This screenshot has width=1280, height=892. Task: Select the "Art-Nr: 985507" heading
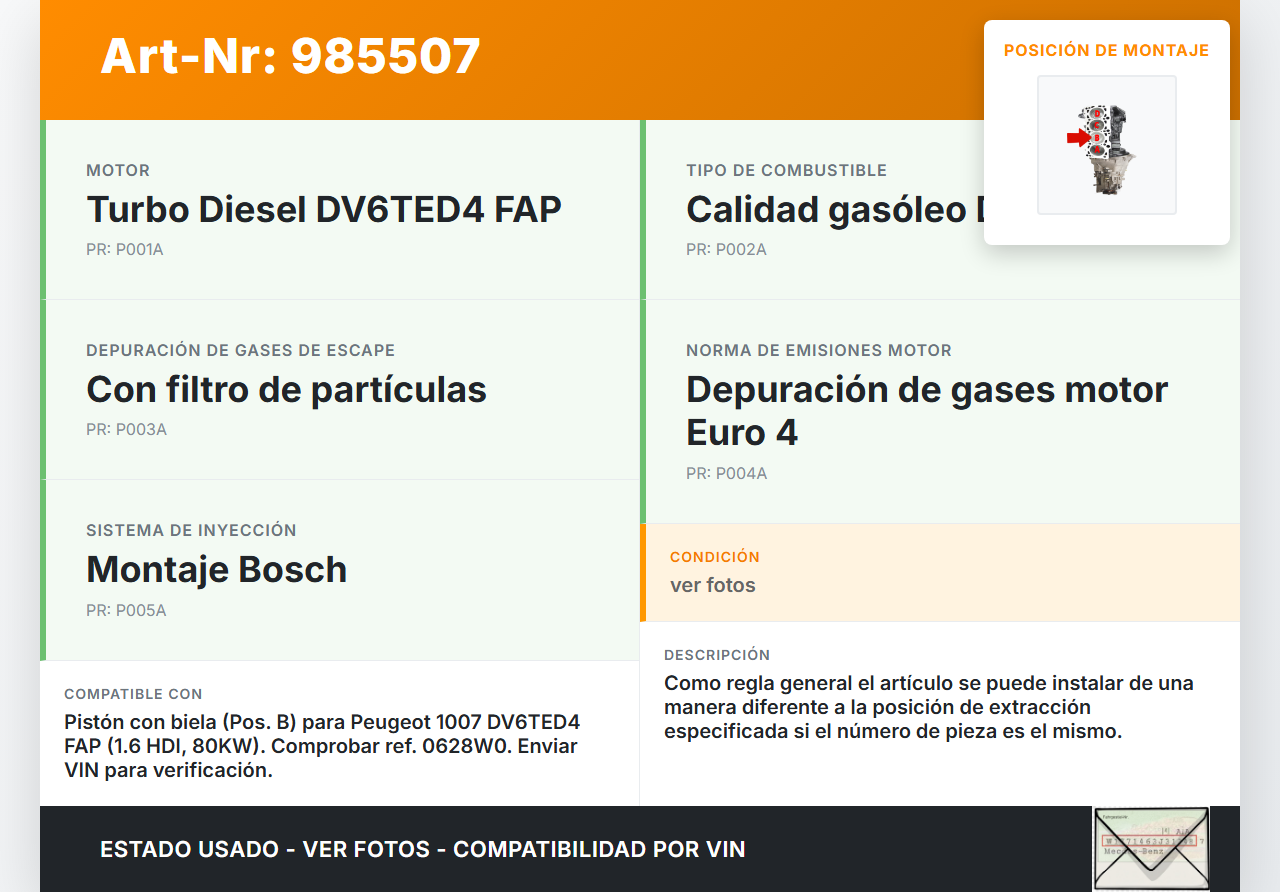[291, 56]
